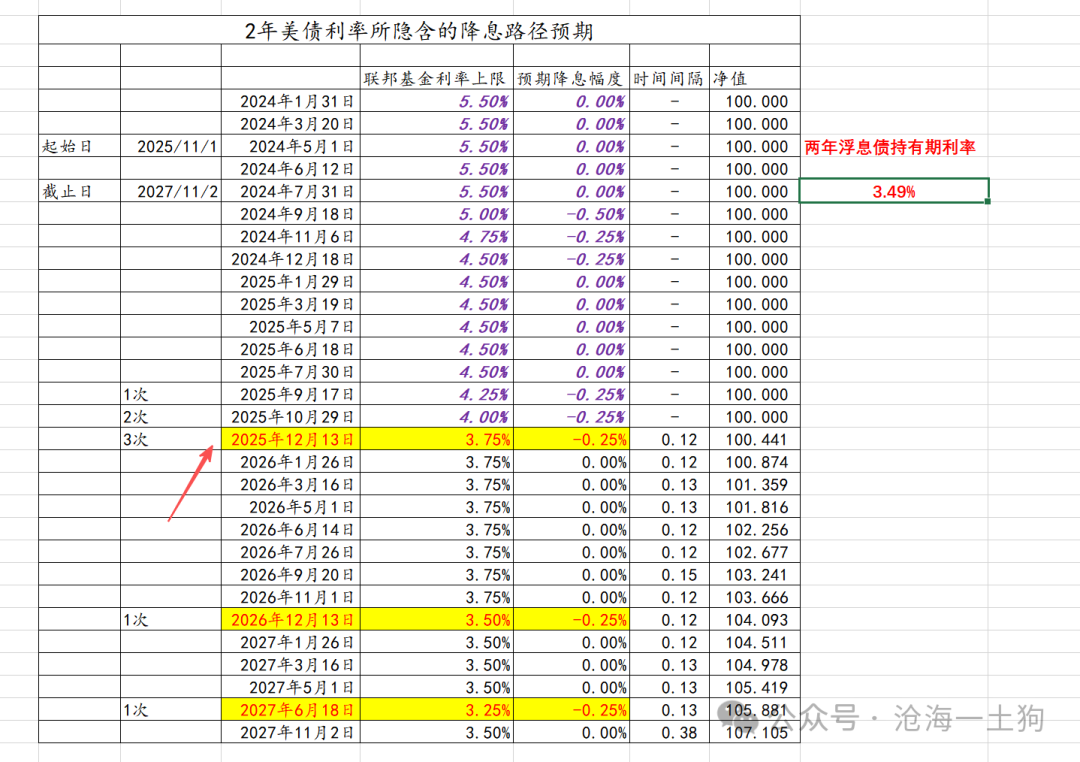
Task: Select the title cell 2年美债利率所隐含的降息路径预期
Action: (419, 31)
